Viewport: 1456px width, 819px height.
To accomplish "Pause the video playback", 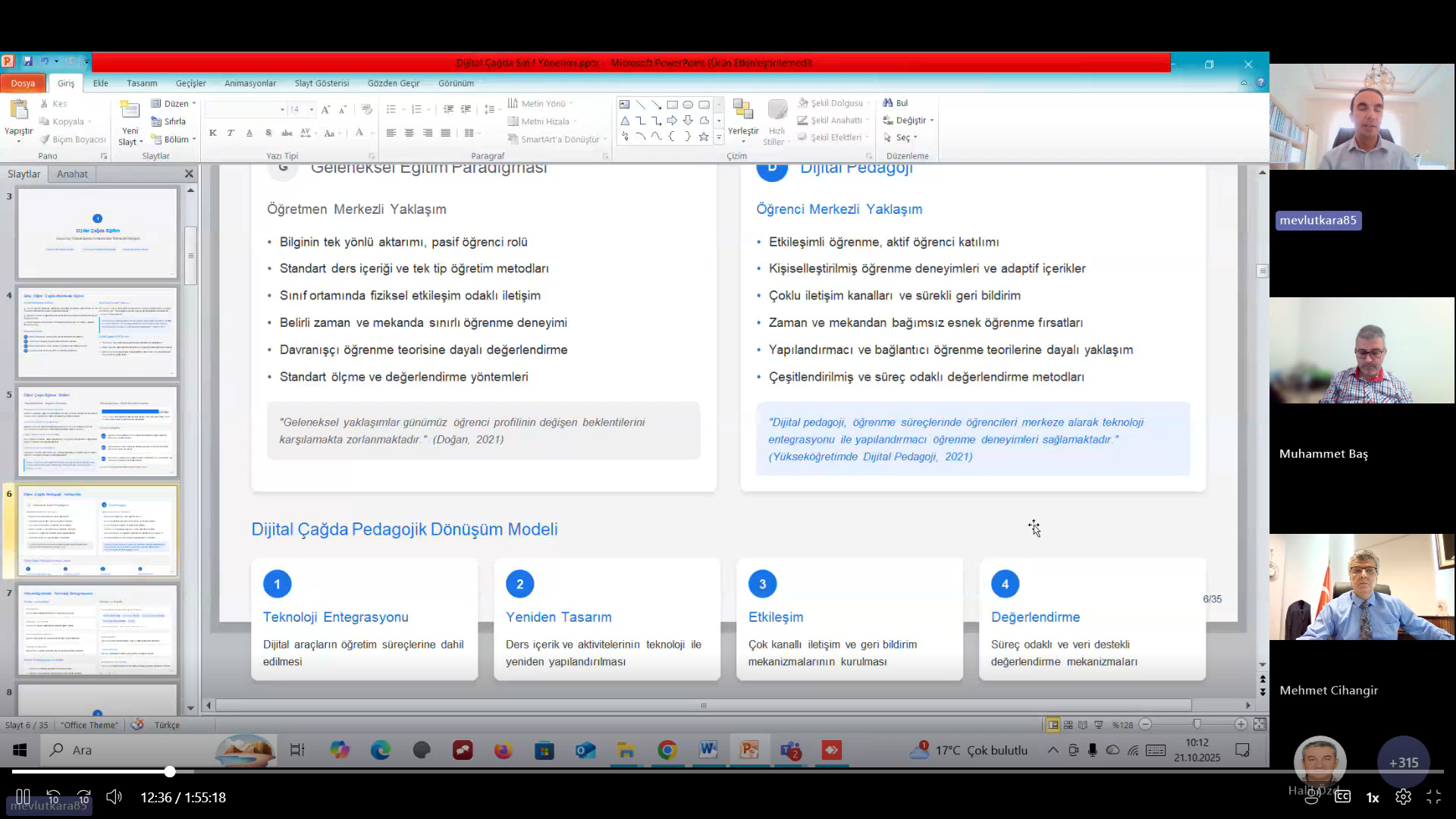I will tap(23, 797).
